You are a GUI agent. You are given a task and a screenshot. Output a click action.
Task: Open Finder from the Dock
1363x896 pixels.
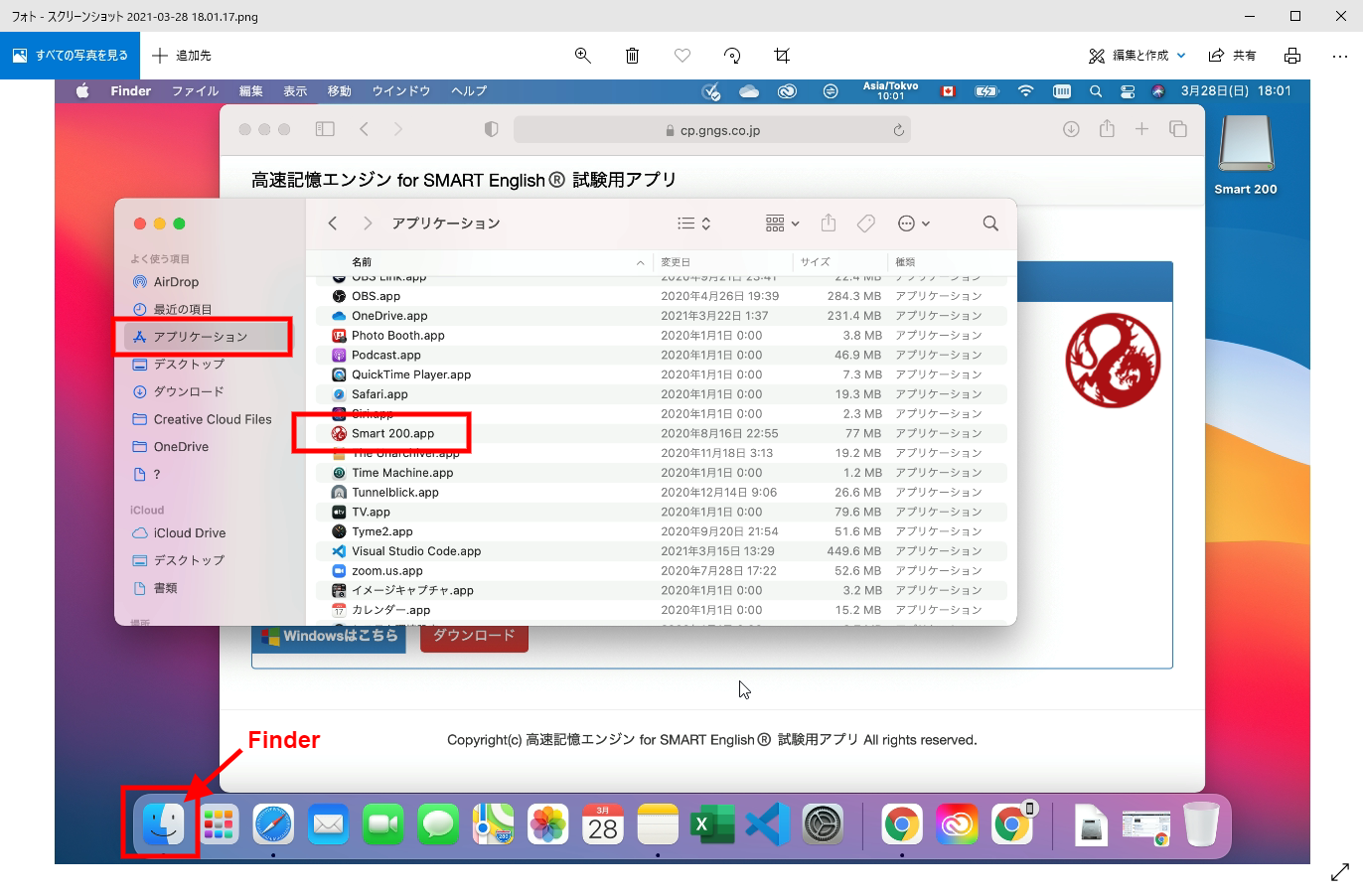164,823
